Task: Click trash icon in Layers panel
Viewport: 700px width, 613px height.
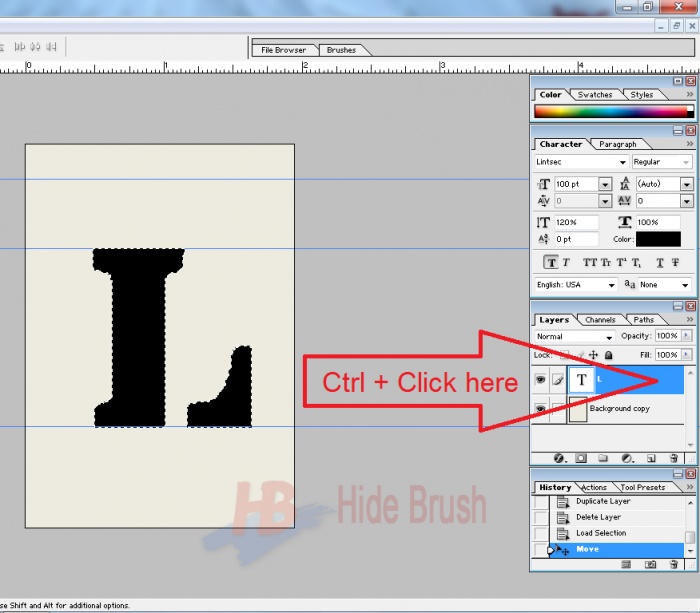Action: coord(674,458)
